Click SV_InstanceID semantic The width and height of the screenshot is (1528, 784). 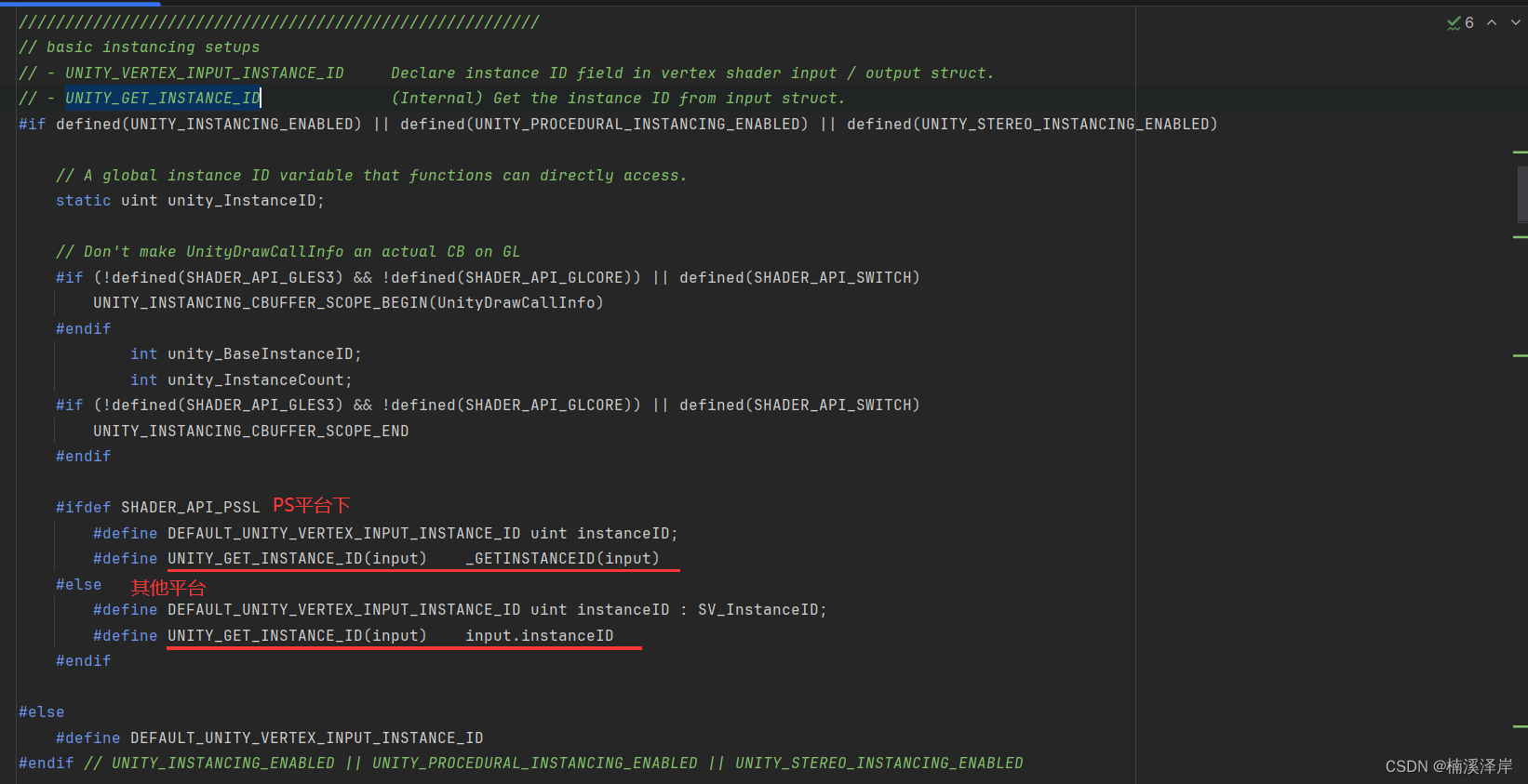pos(758,610)
